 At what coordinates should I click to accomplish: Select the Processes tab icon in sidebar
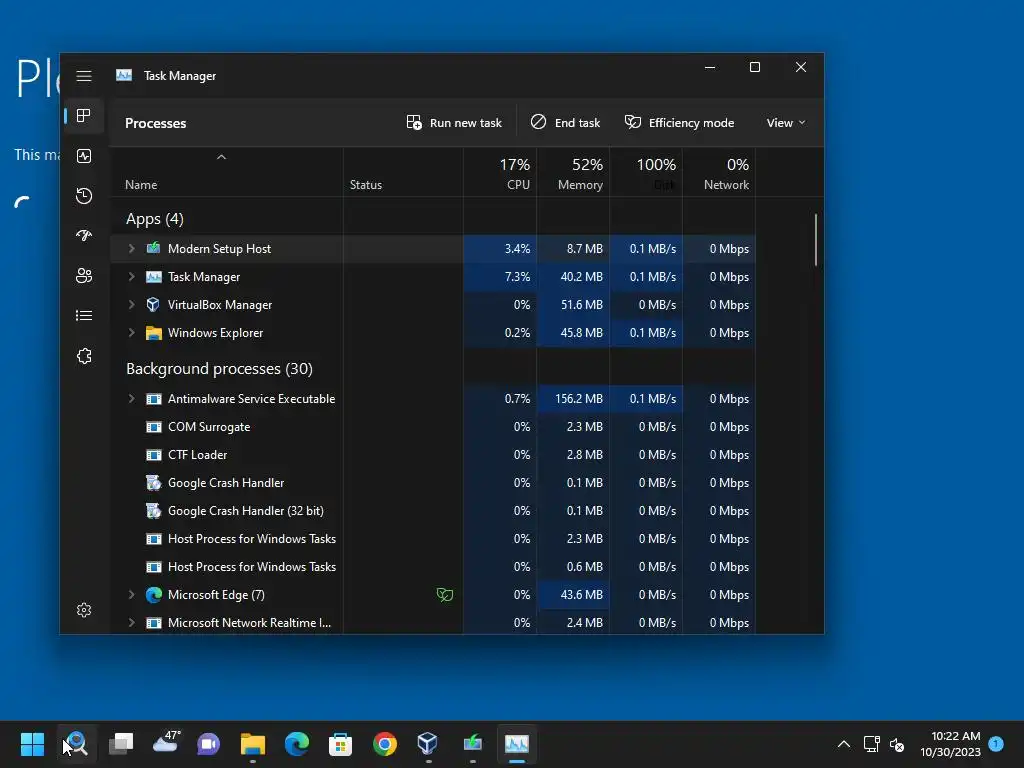click(x=84, y=116)
